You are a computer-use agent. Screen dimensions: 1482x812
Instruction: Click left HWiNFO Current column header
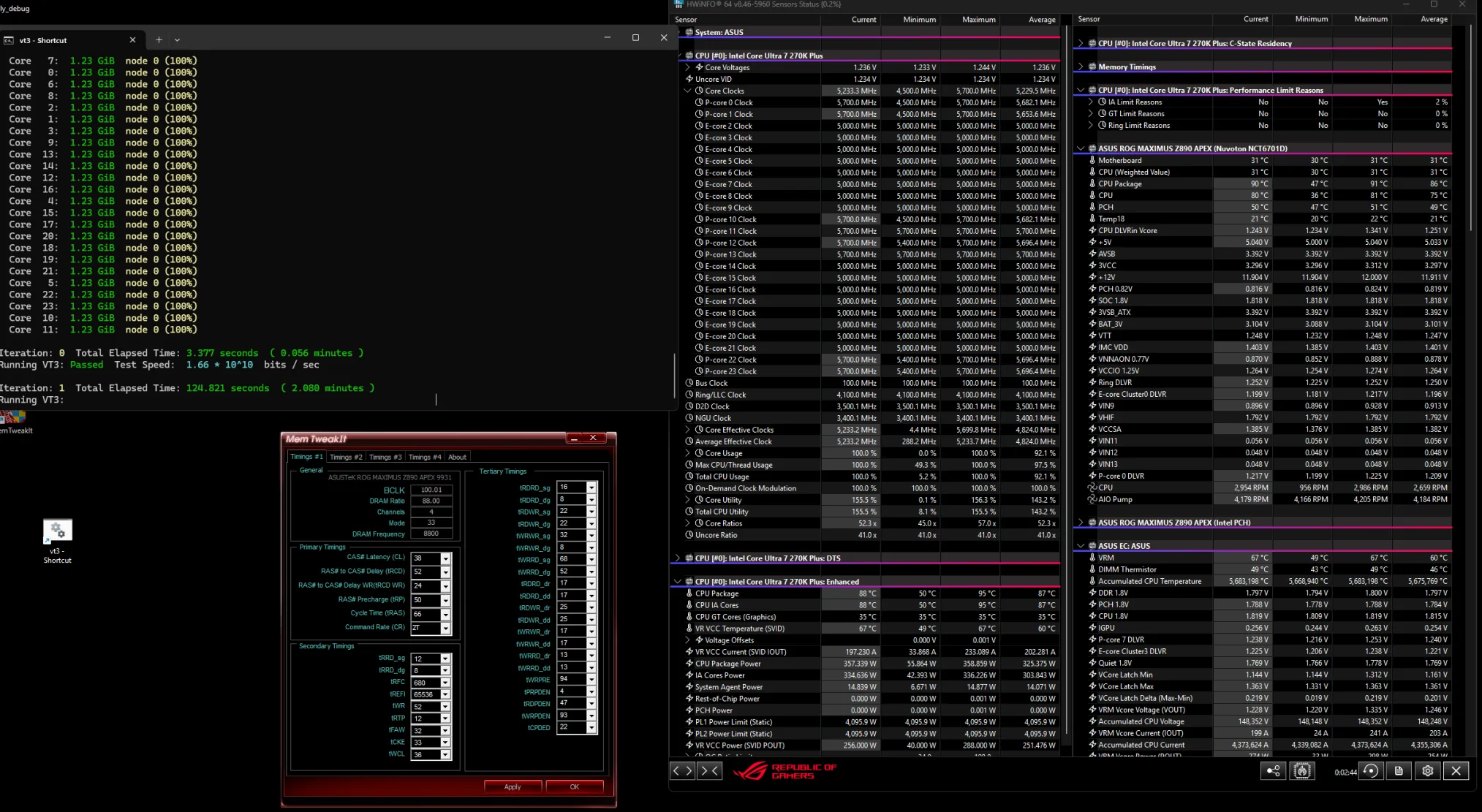pos(863,20)
